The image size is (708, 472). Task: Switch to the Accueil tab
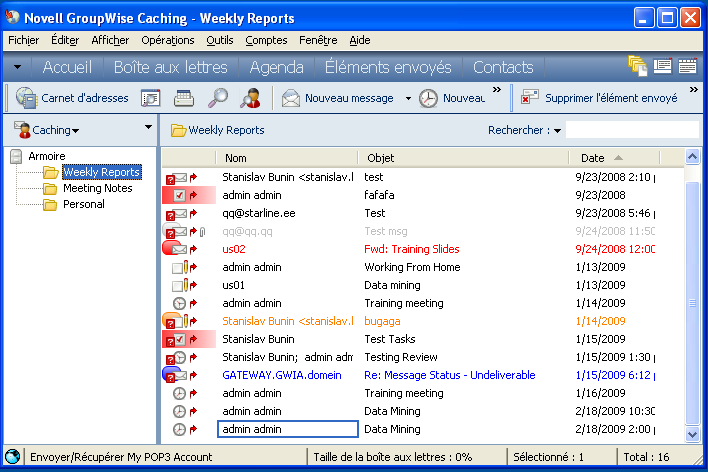pos(67,67)
